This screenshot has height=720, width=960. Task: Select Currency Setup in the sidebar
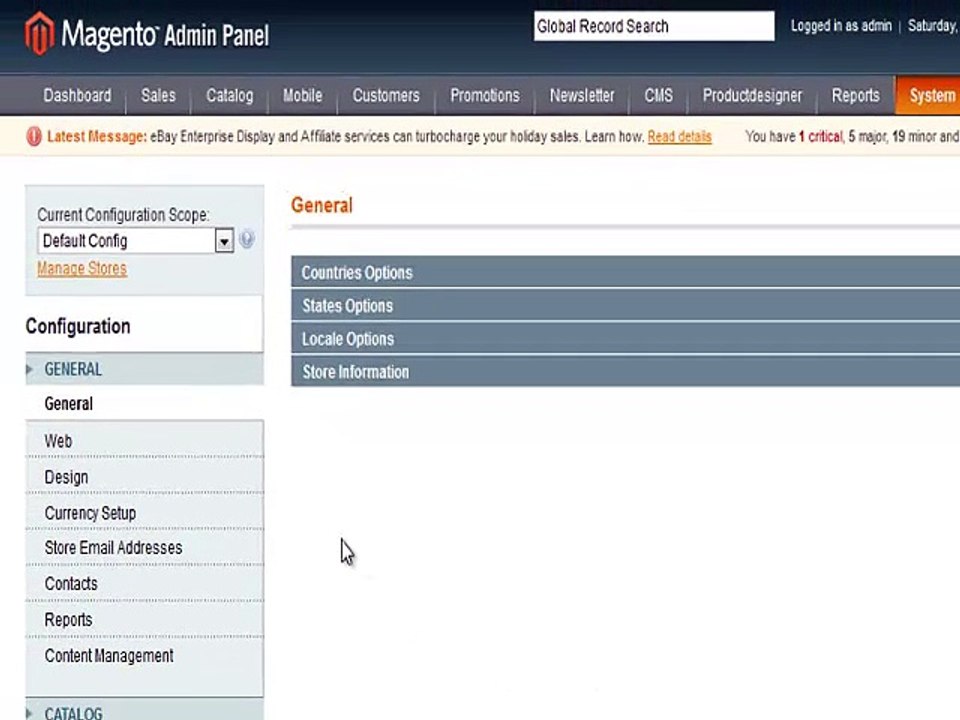pos(144,512)
